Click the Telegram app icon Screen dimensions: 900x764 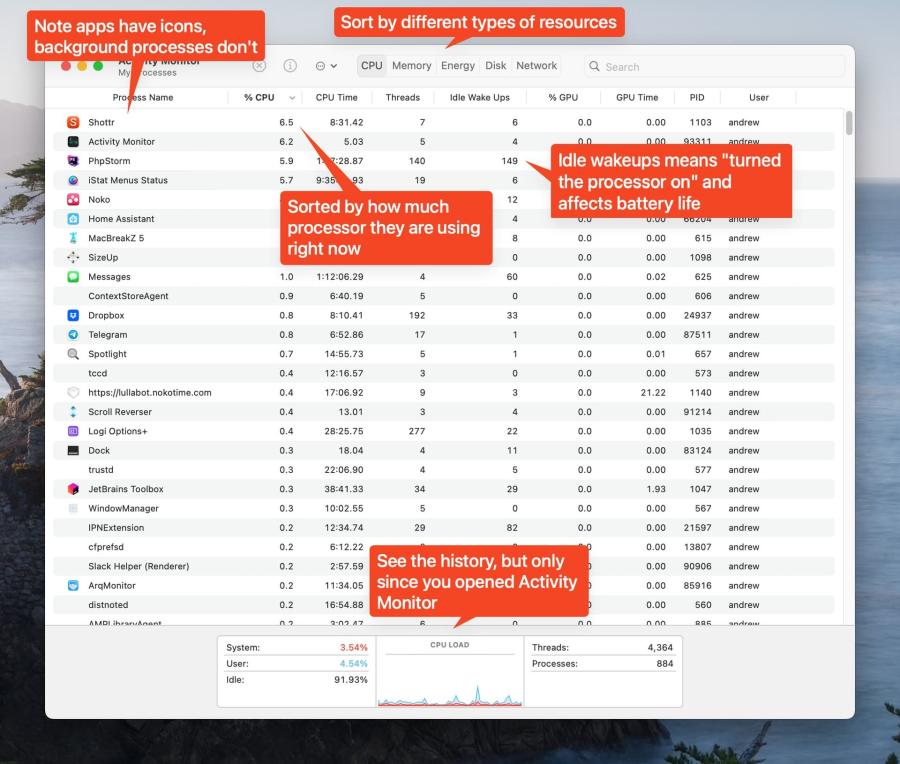coord(73,335)
